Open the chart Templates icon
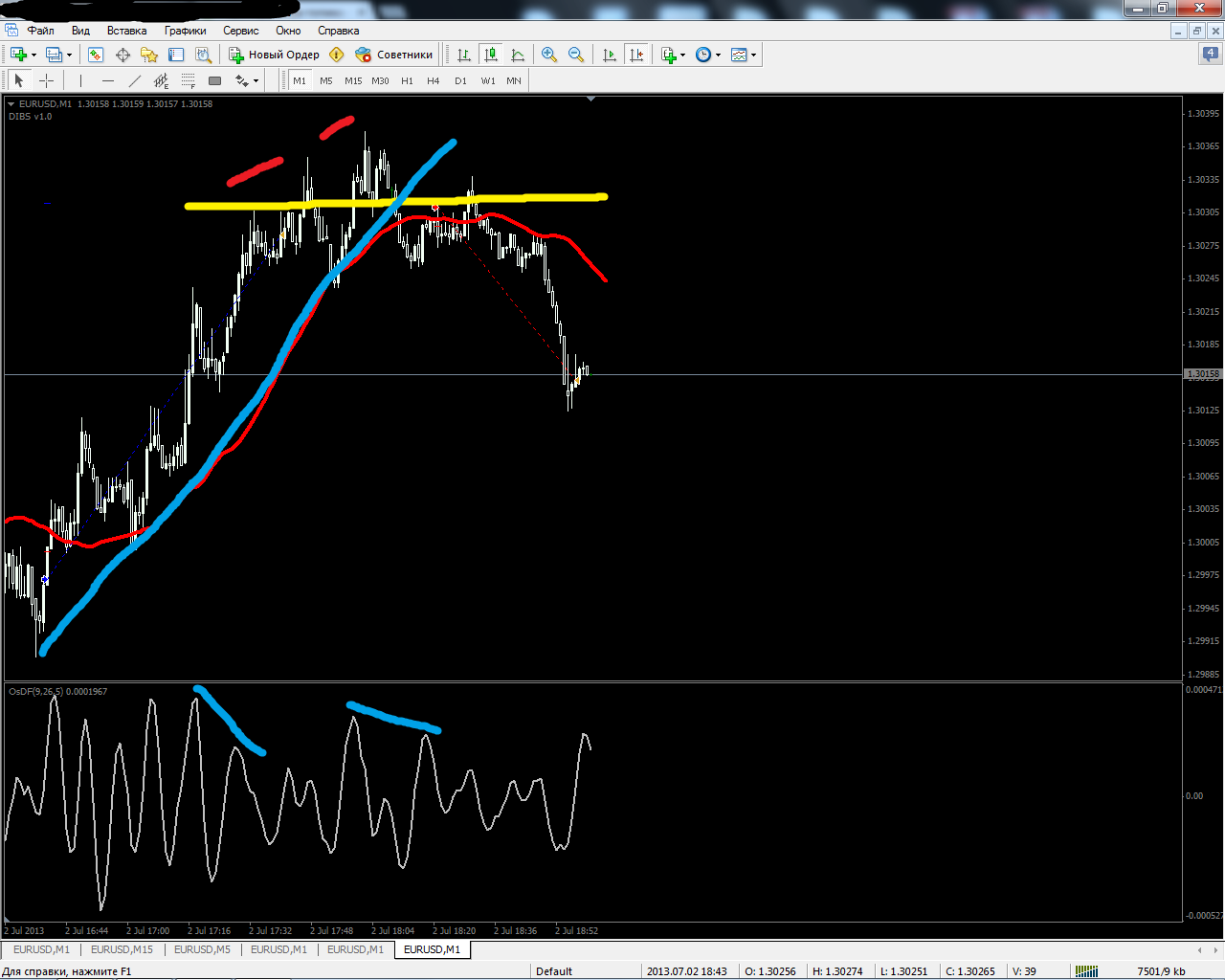Image resolution: width=1225 pixels, height=980 pixels. tap(739, 55)
